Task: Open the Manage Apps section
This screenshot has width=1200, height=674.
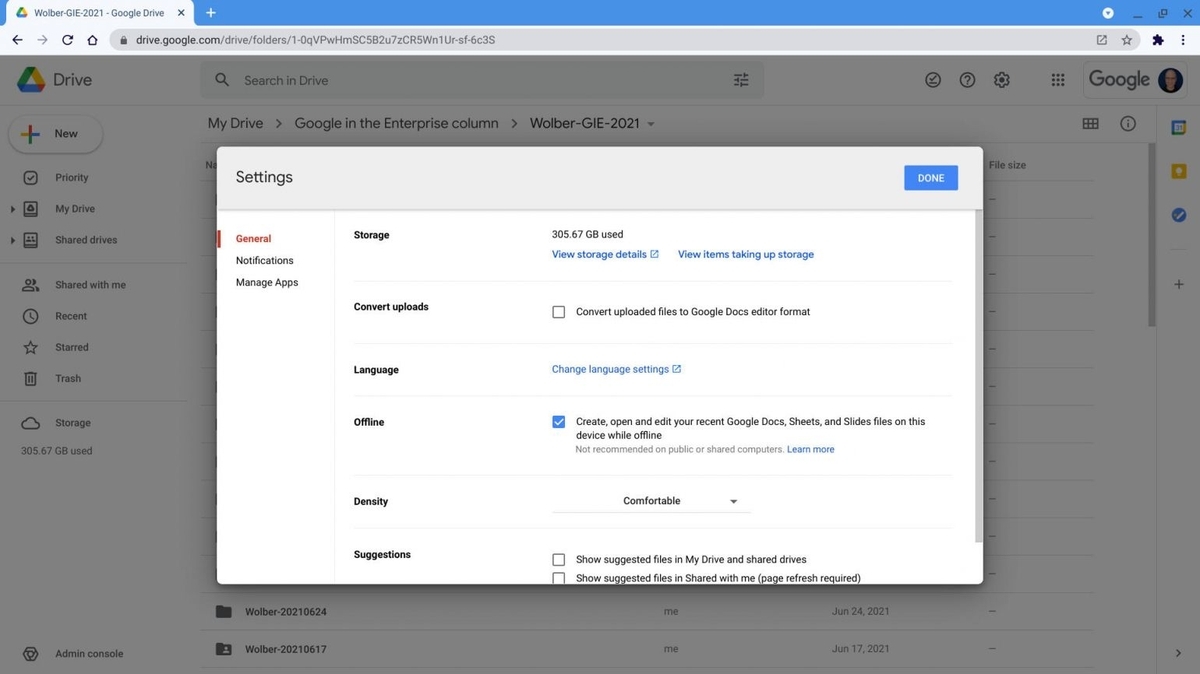Action: [266, 282]
